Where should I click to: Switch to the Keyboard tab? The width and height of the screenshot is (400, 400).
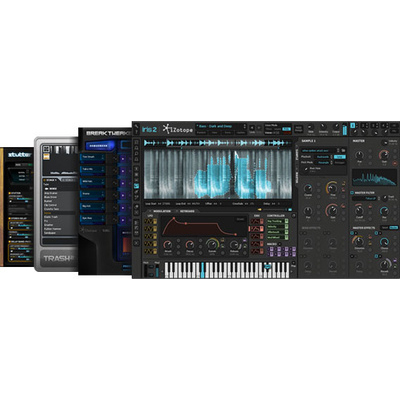pyautogui.click(x=187, y=211)
